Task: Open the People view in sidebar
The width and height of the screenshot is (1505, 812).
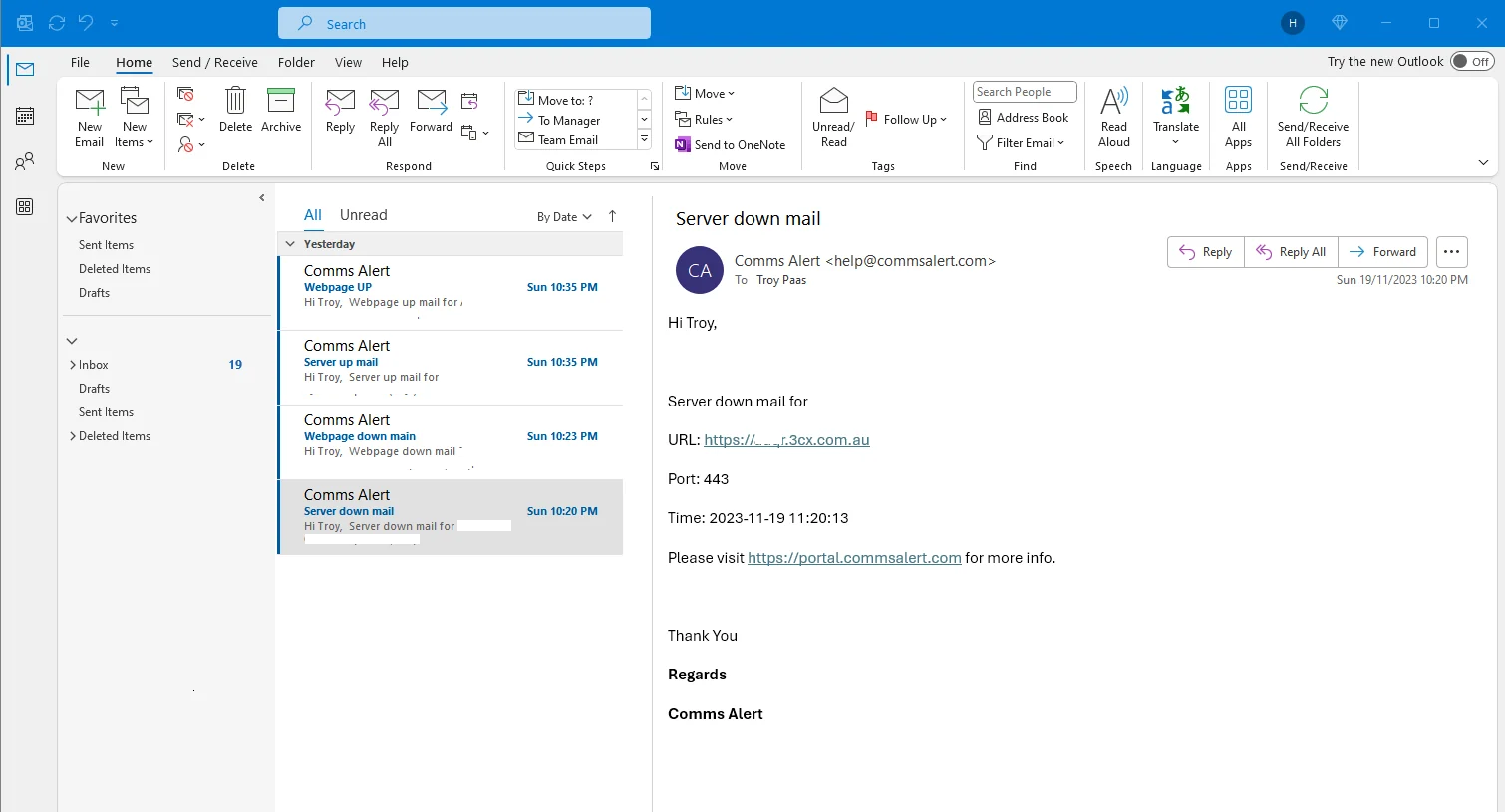Action: (x=25, y=161)
